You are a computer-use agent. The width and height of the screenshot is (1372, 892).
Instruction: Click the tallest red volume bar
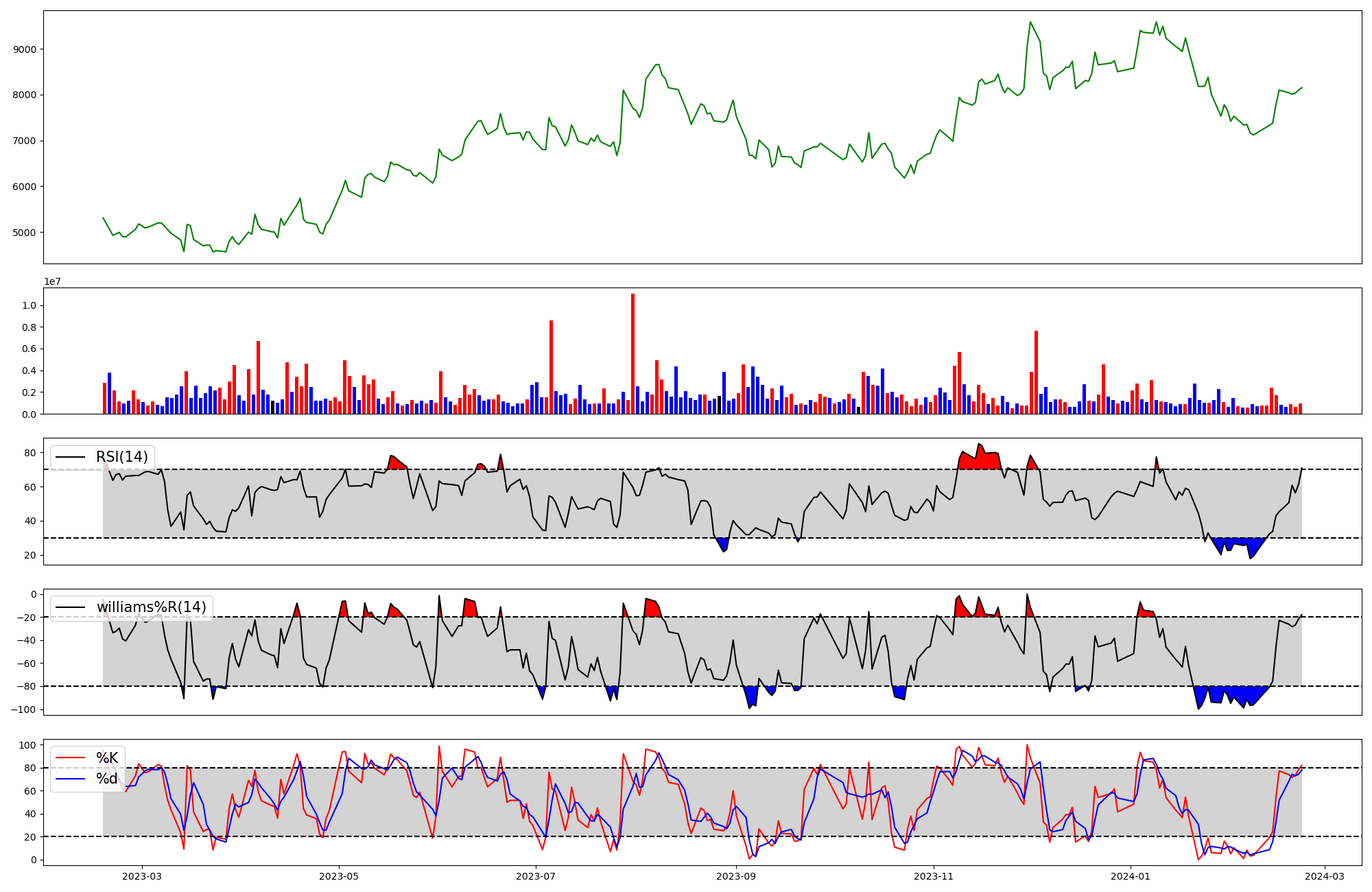[632, 353]
